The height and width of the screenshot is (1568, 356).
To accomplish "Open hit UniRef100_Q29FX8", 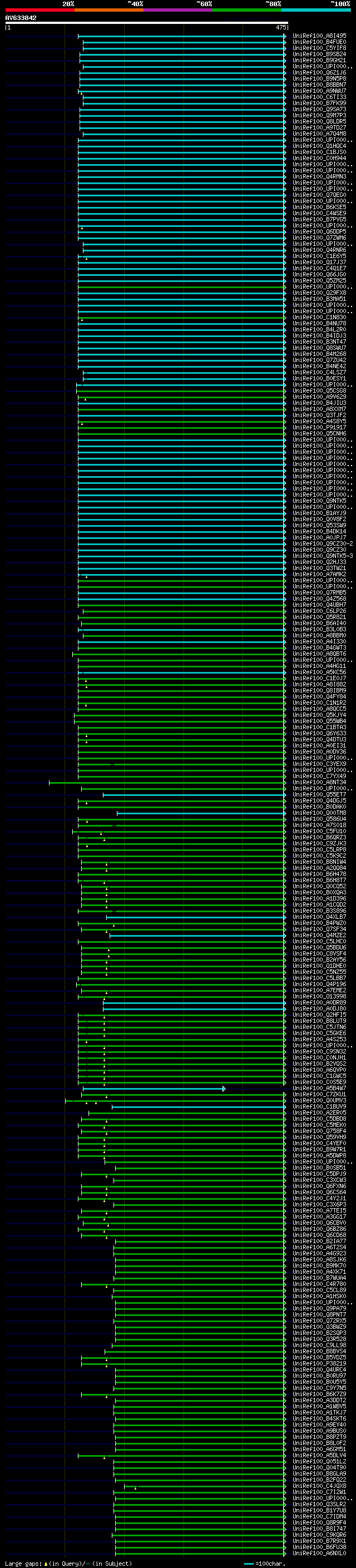I will (319, 293).
